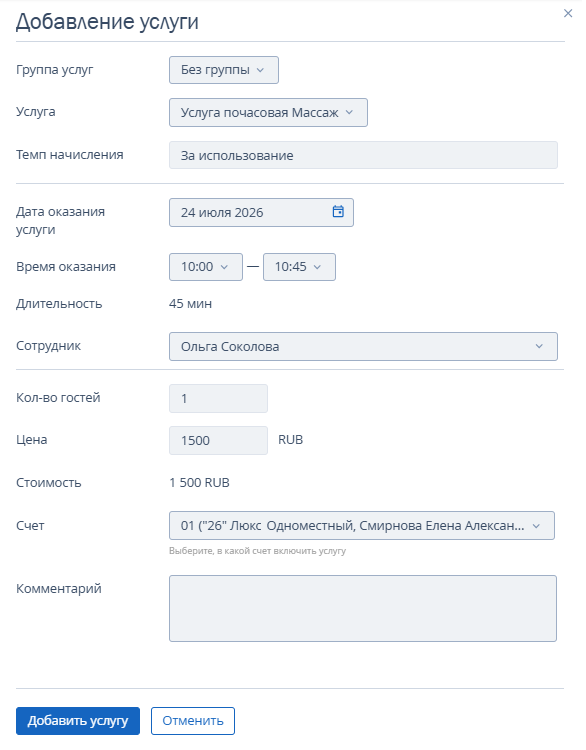This screenshot has height=750, width=586.
Task: Open the start time 10:00 dropdown
Action: (x=207, y=269)
